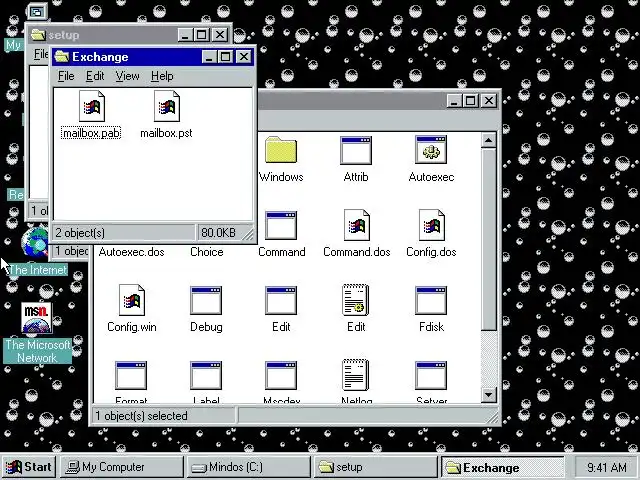This screenshot has width=640, height=480.
Task: Open the Edit menu in Exchange
Action: [95, 76]
